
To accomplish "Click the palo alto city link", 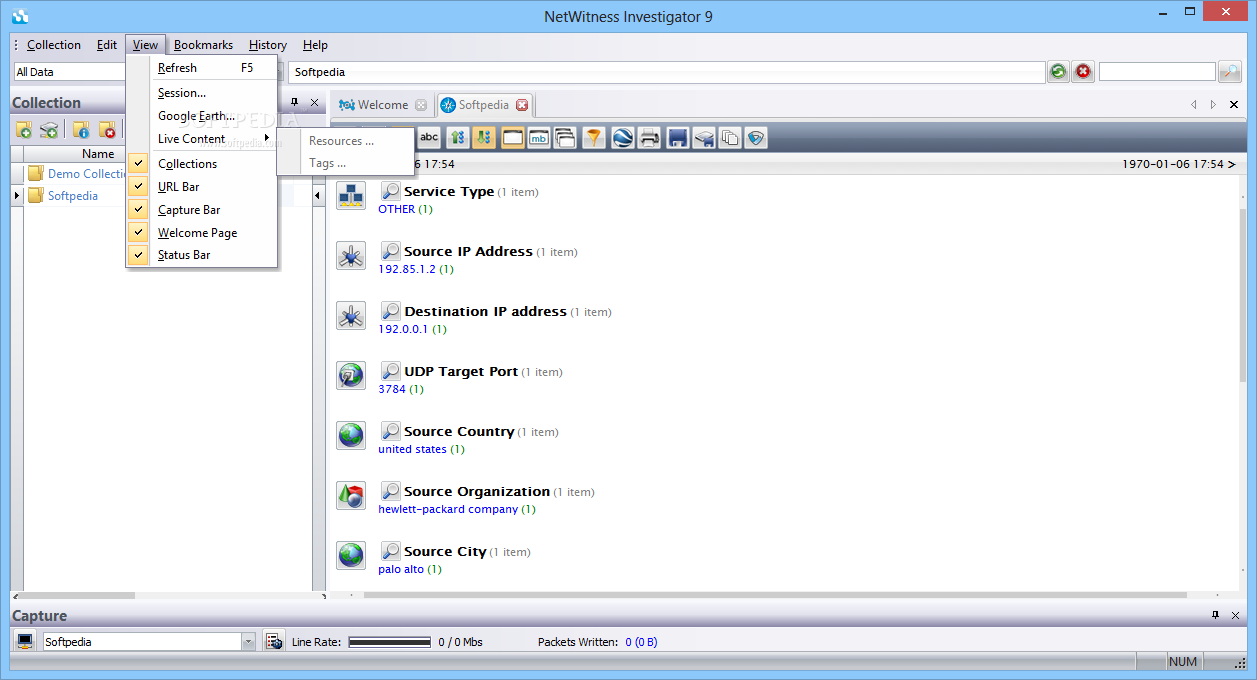I will point(401,569).
